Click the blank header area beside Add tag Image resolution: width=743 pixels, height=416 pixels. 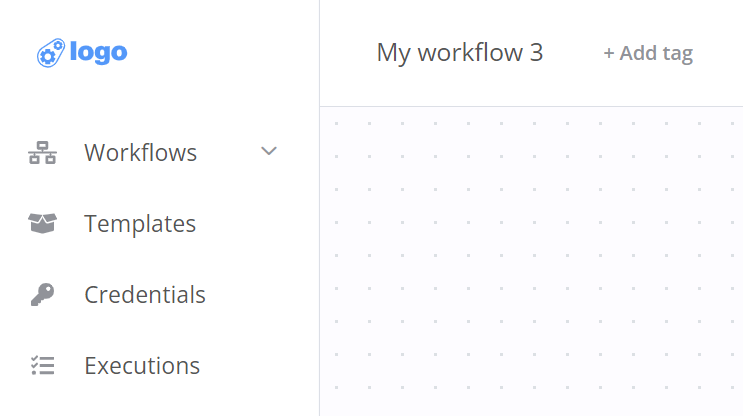(720, 53)
